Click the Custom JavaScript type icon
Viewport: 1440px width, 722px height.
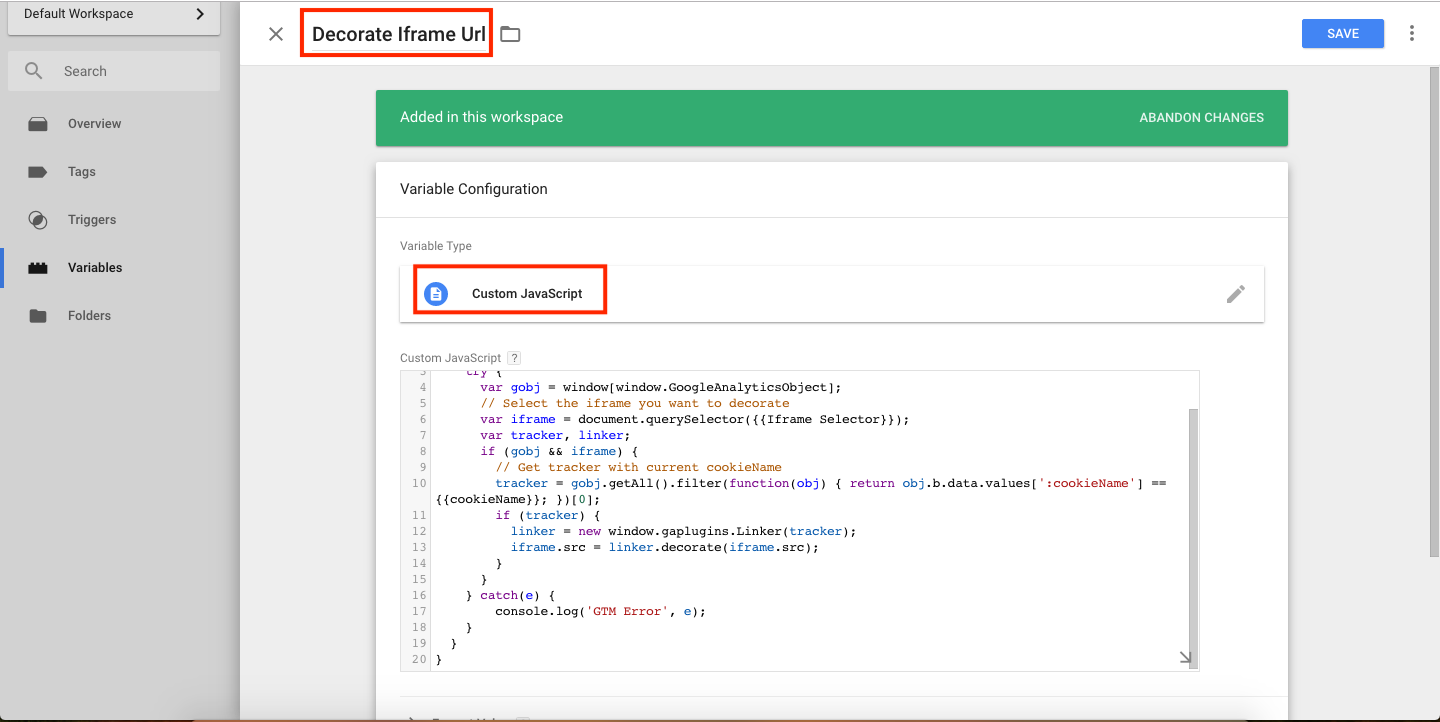point(436,294)
